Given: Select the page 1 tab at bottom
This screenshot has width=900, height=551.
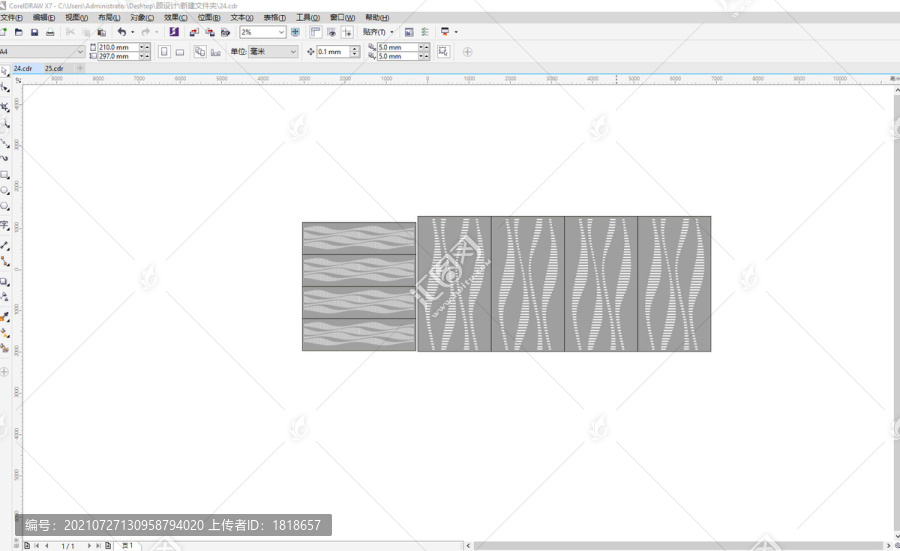Looking at the screenshot, I should click(x=127, y=545).
